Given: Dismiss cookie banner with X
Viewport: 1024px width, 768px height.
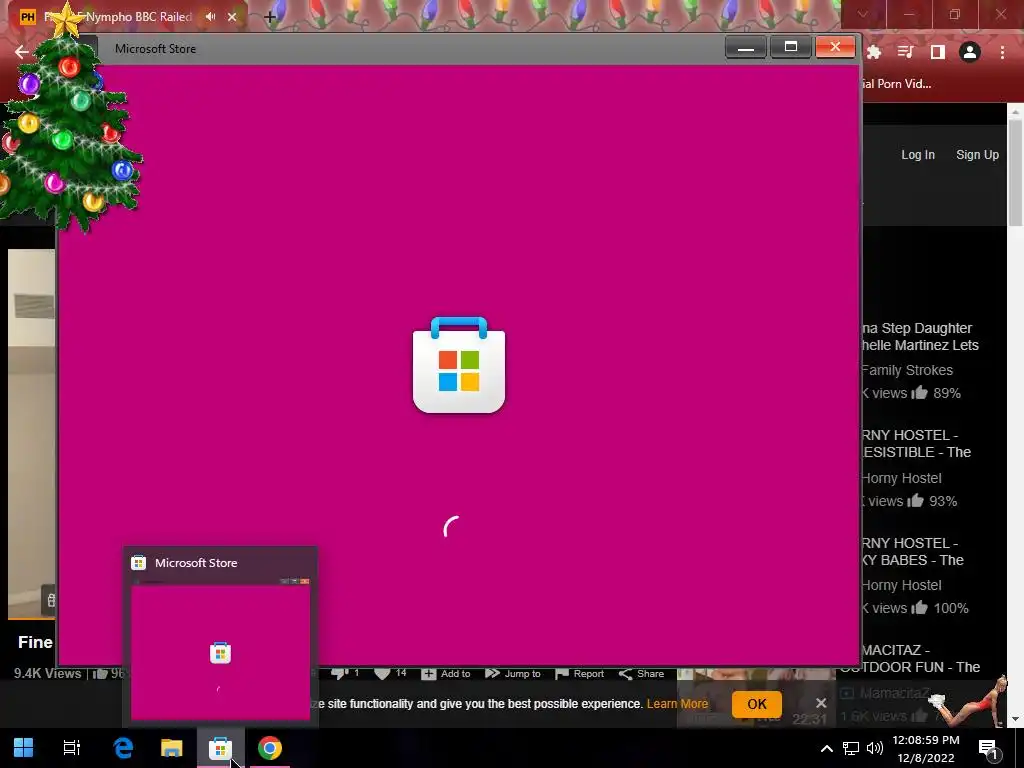Looking at the screenshot, I should 821,703.
